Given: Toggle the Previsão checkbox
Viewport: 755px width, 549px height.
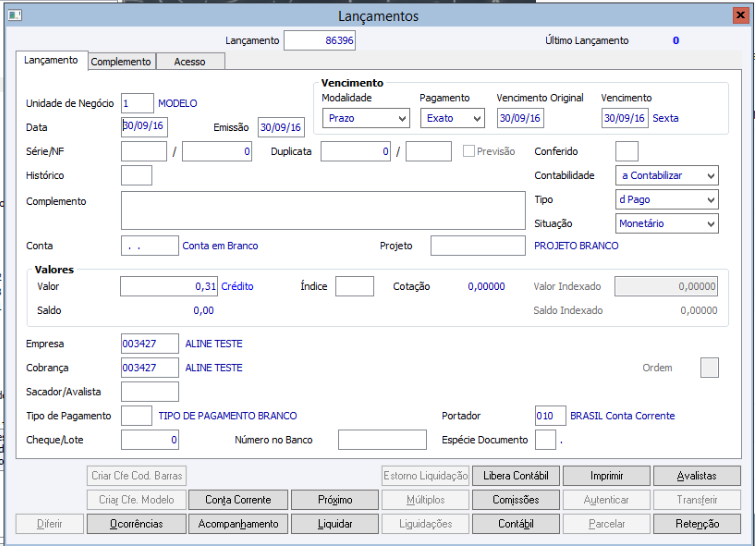Looking at the screenshot, I should (x=470, y=151).
